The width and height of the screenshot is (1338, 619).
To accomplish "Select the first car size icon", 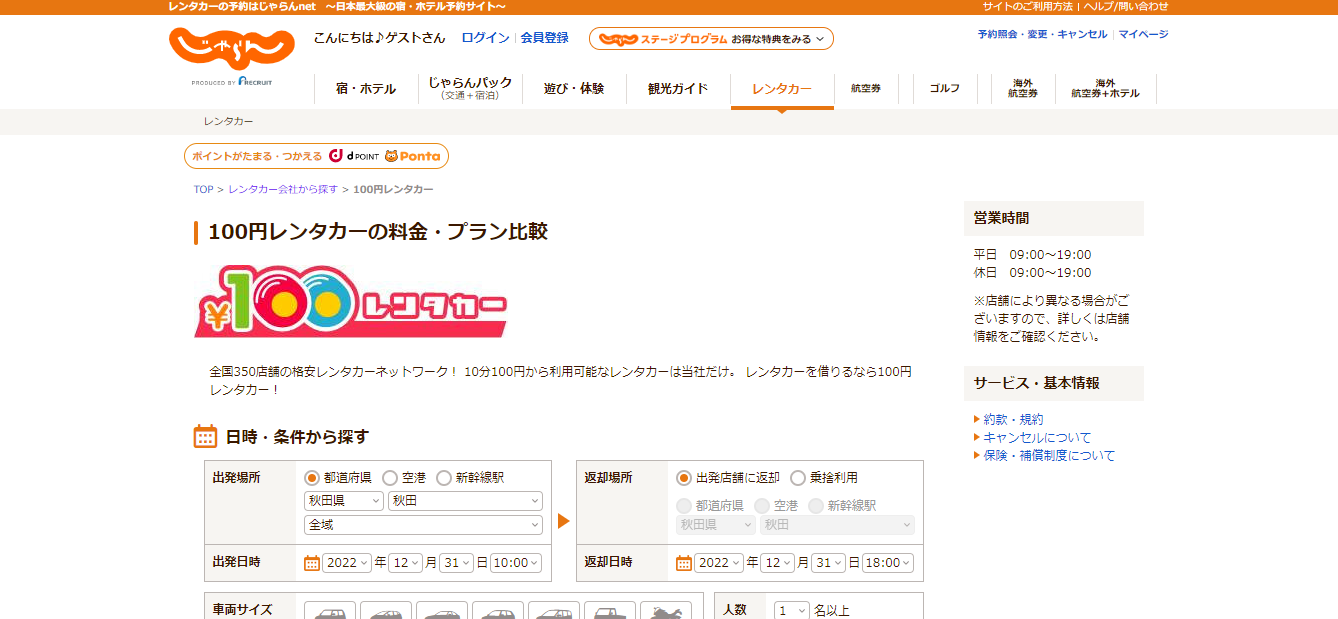I will (329, 611).
